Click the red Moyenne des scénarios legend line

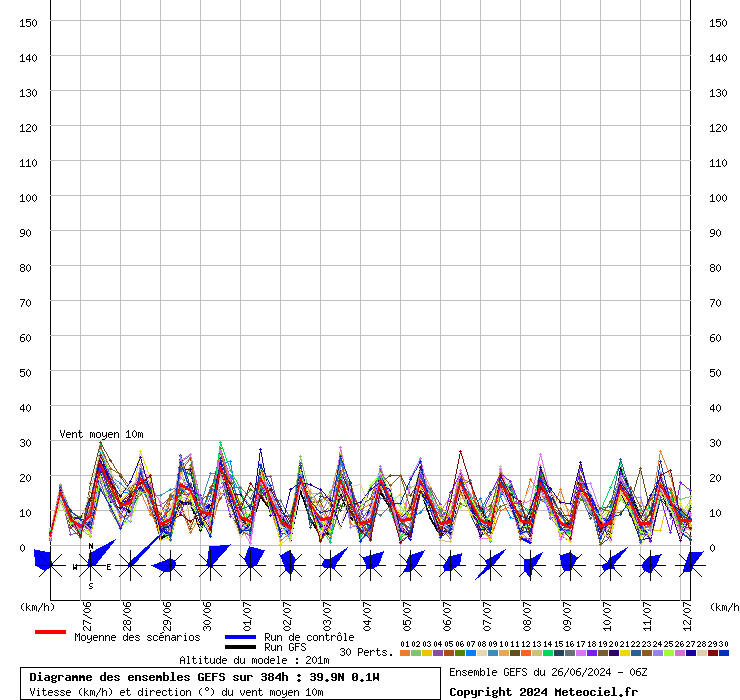(50, 632)
